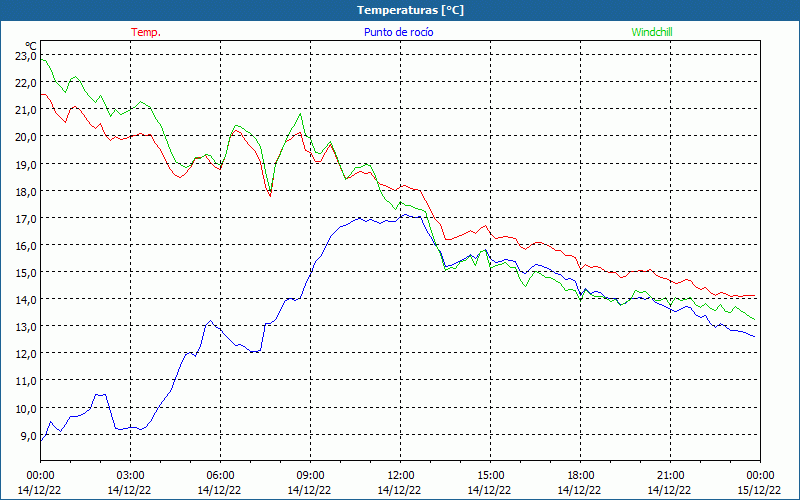Click the 19,0 value on the temperature axis

click(26, 165)
